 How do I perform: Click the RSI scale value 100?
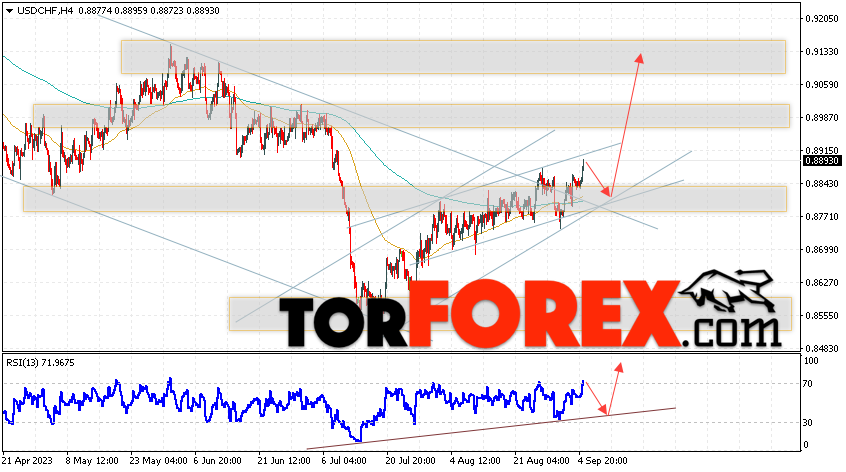pyautogui.click(x=811, y=361)
